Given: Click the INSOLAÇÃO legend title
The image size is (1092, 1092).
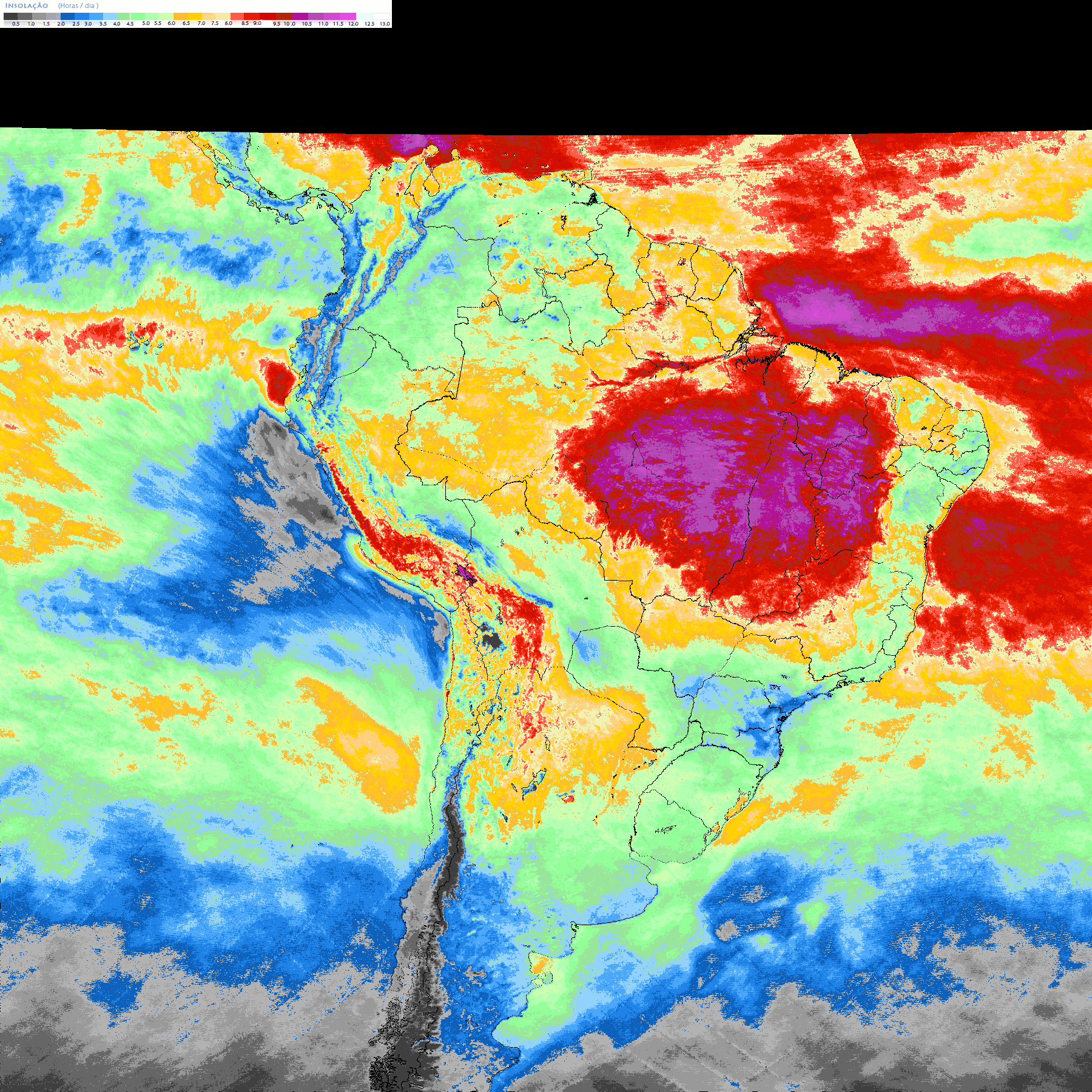Looking at the screenshot, I should tap(27, 5).
